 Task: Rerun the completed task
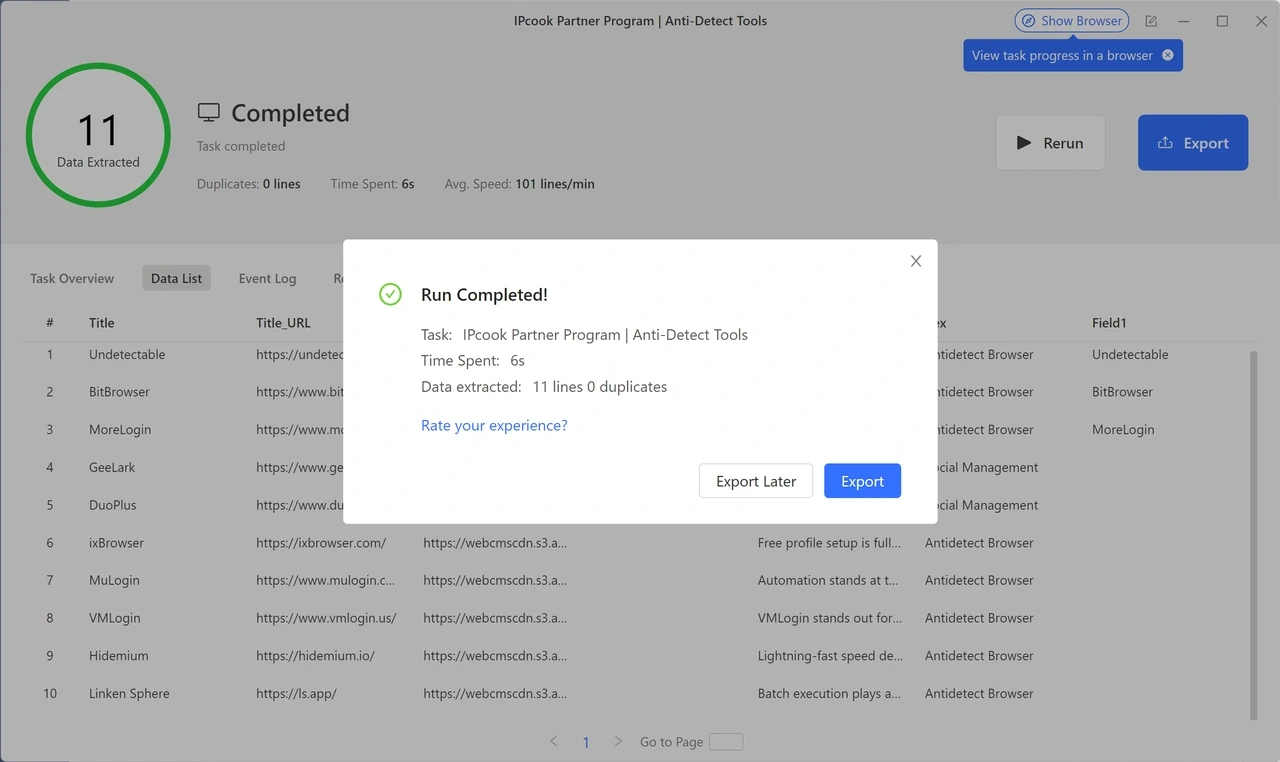[1050, 143]
